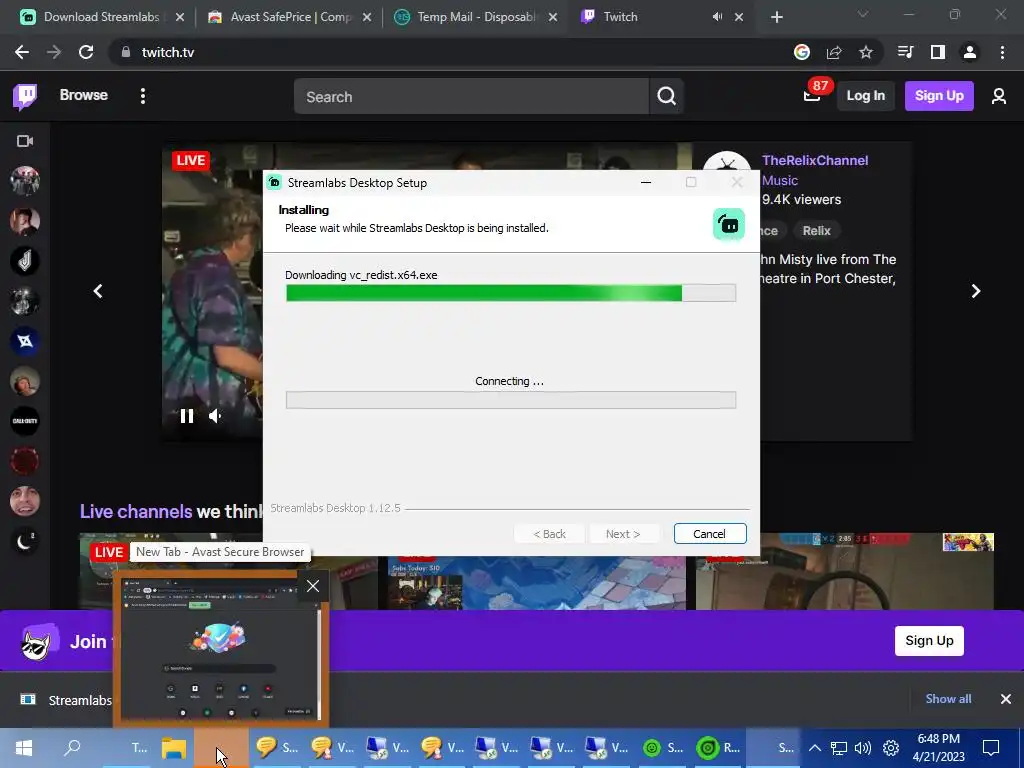The width and height of the screenshot is (1024, 768).
Task: Click the share page icon in address bar
Action: pyautogui.click(x=834, y=52)
